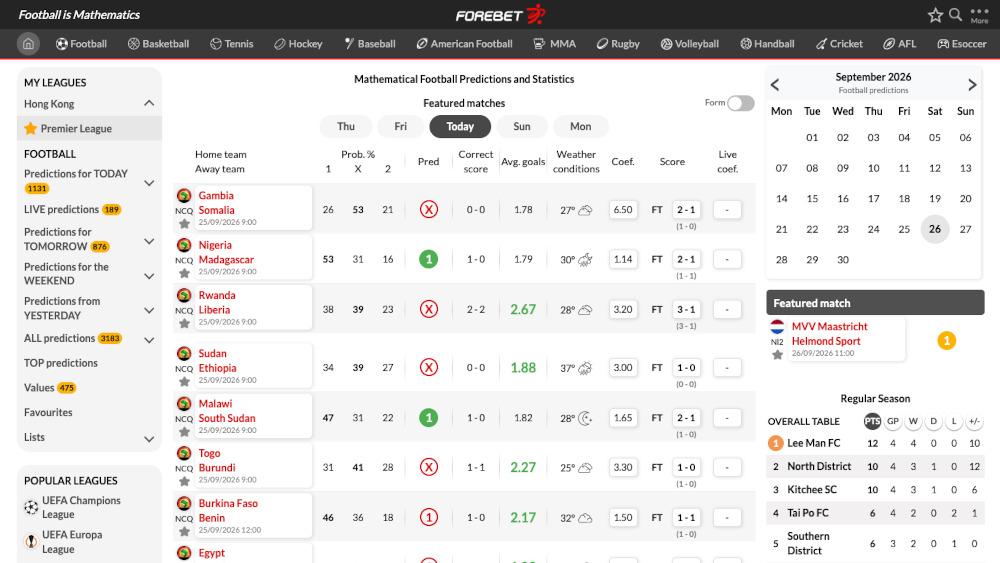Click the live coef box in Rwanda row
The image size is (1000, 563).
[726, 309]
